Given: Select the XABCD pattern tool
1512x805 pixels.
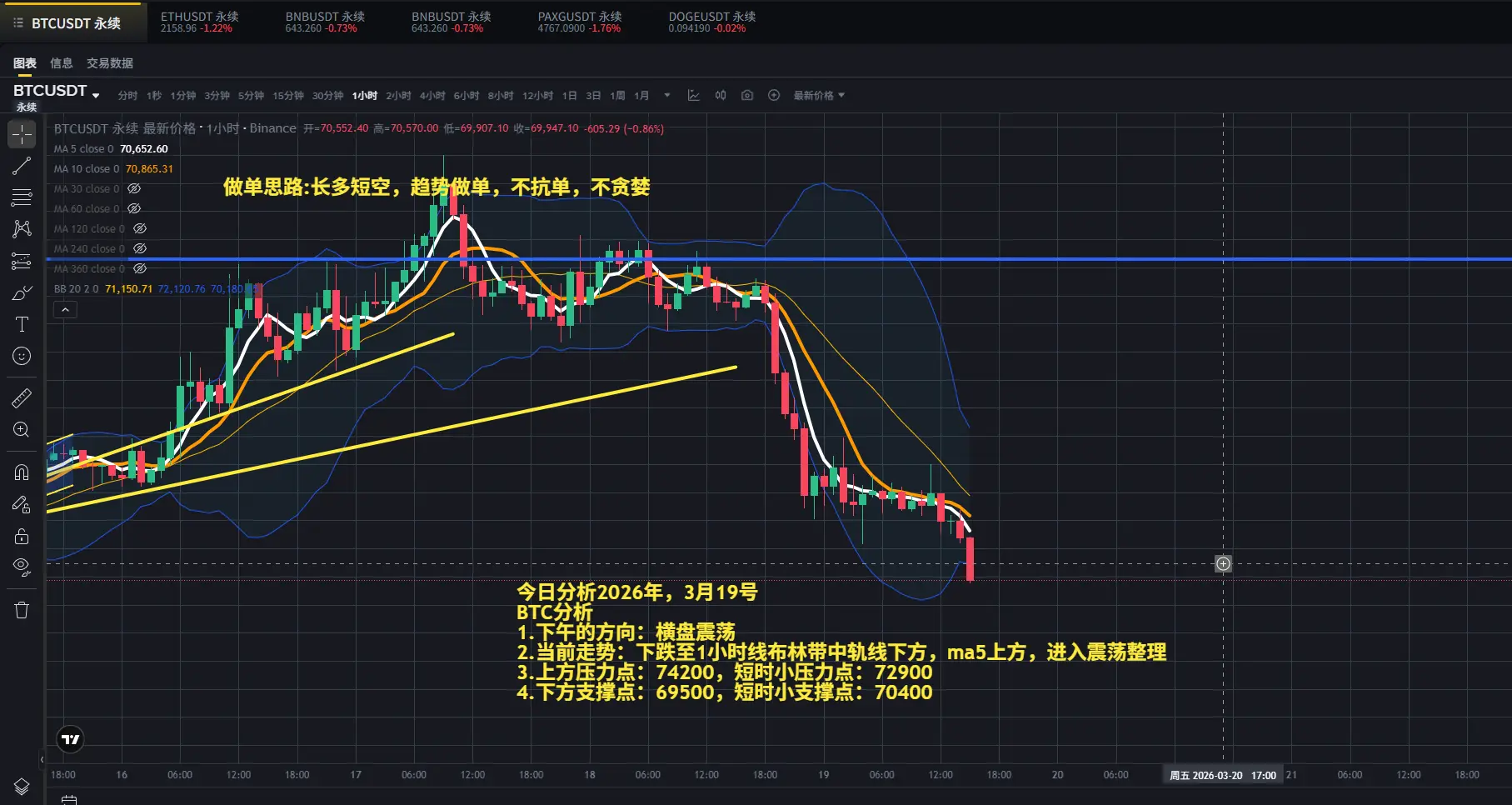Looking at the screenshot, I should tap(22, 229).
